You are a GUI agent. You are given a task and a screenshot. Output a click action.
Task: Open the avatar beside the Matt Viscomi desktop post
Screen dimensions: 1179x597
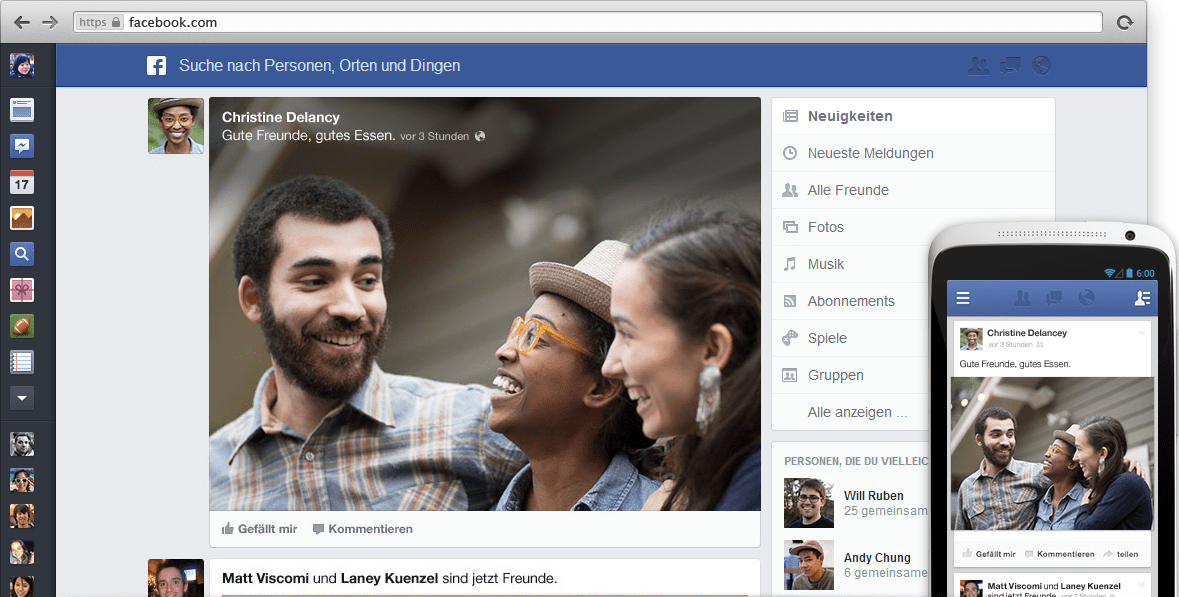click(x=176, y=578)
